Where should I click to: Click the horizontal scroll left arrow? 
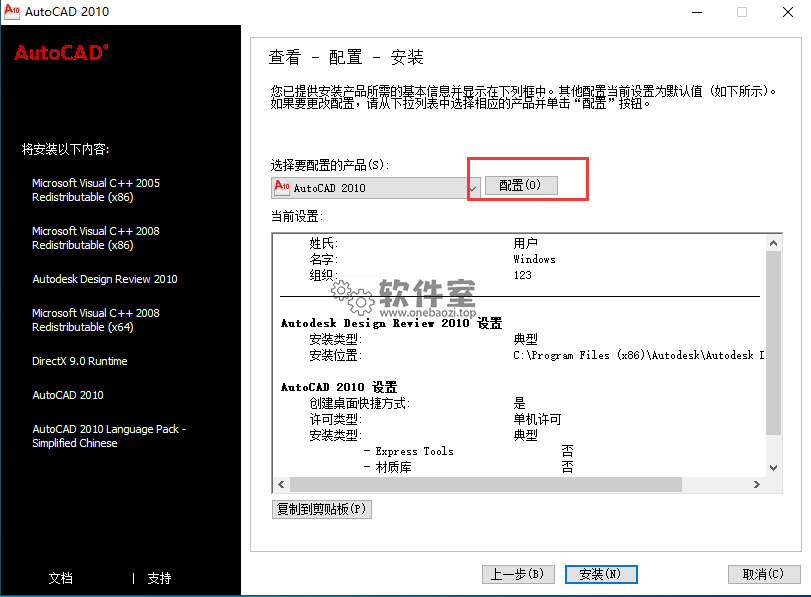[281, 484]
